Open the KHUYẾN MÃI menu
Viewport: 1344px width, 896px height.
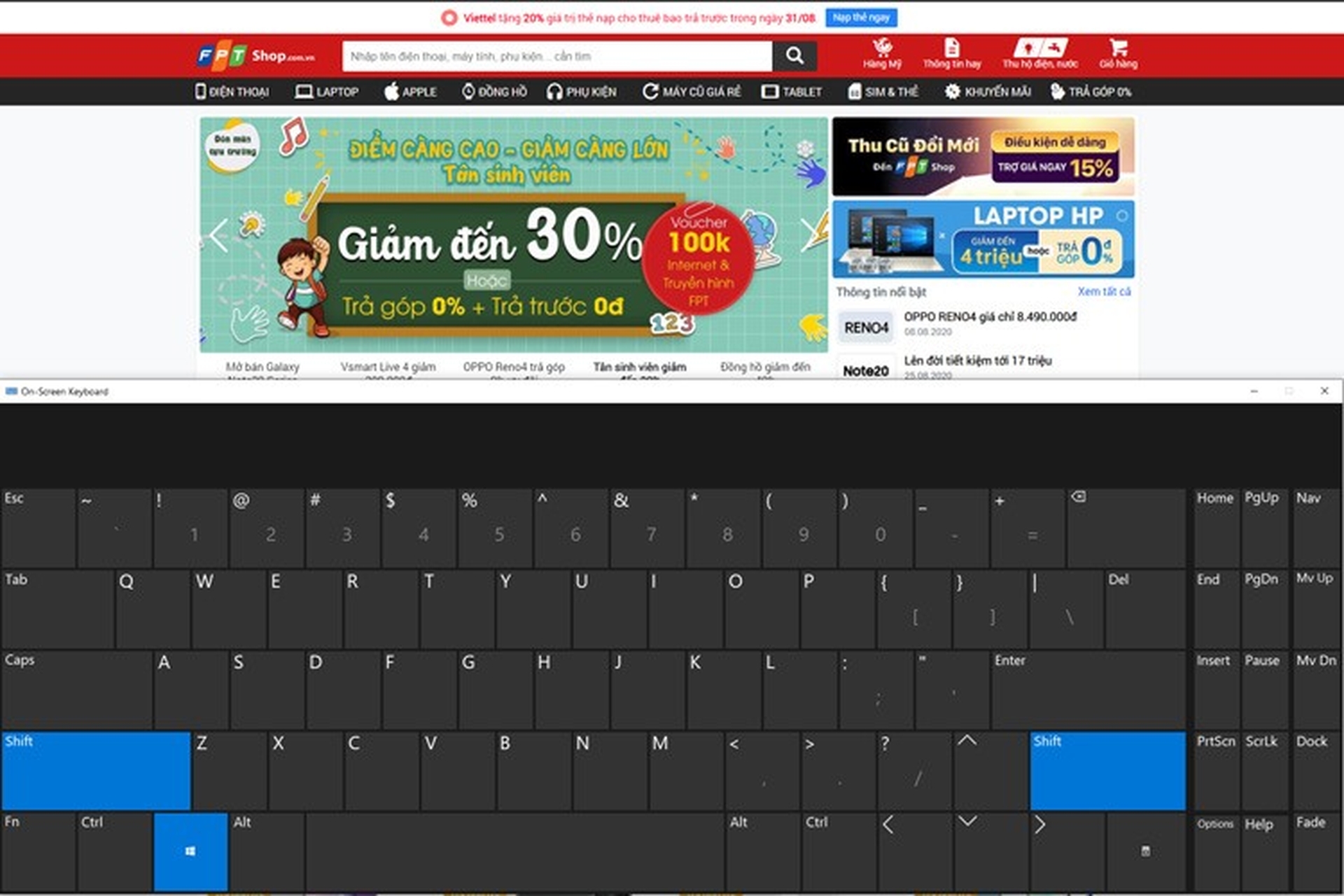(x=988, y=92)
